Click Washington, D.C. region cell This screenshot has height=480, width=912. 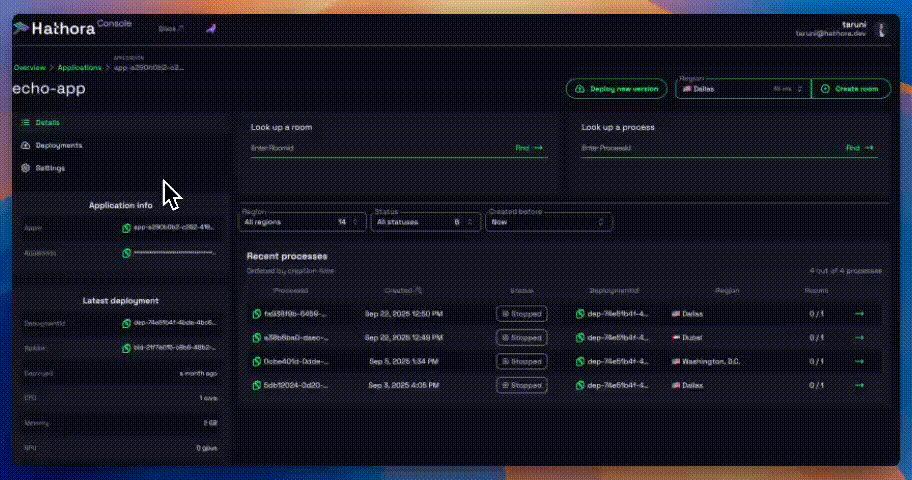pyautogui.click(x=706, y=362)
